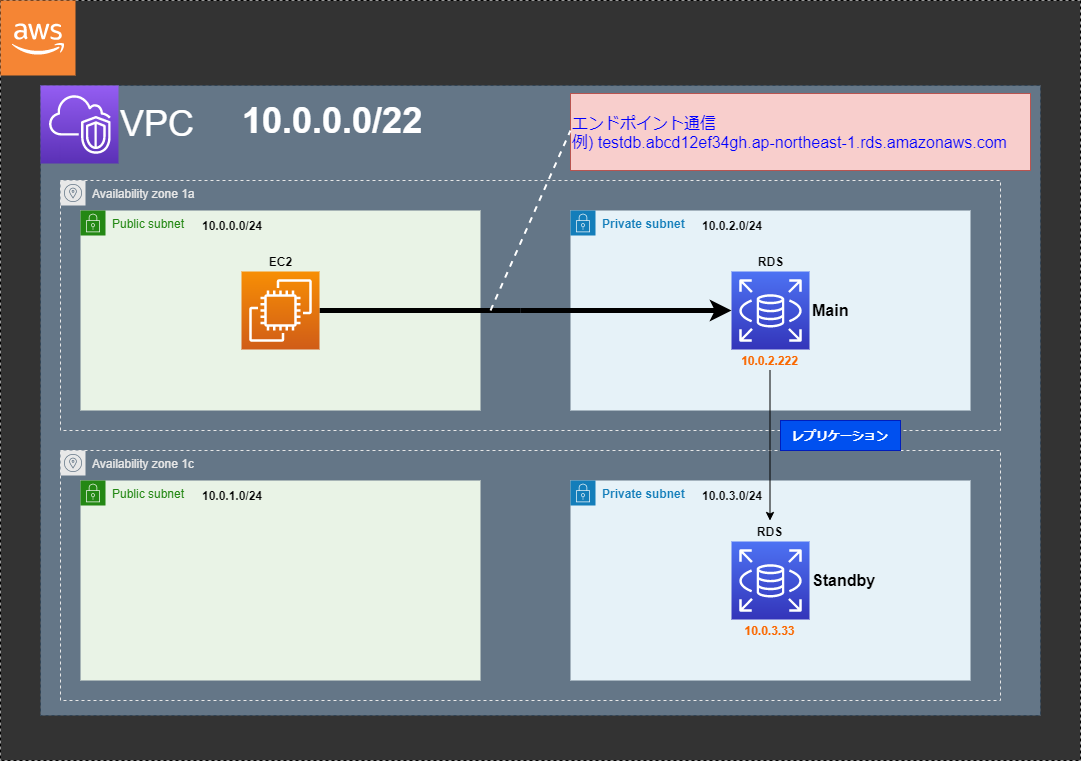Click the orange IP address 10.0.3.33

(x=769, y=631)
